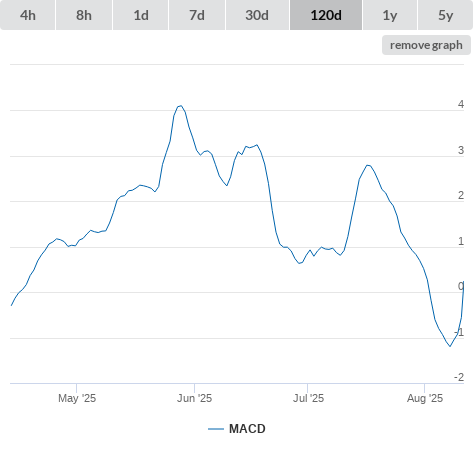Click the Aug '25 axis label
Image resolution: width=474 pixels, height=455 pixels.
click(x=425, y=398)
